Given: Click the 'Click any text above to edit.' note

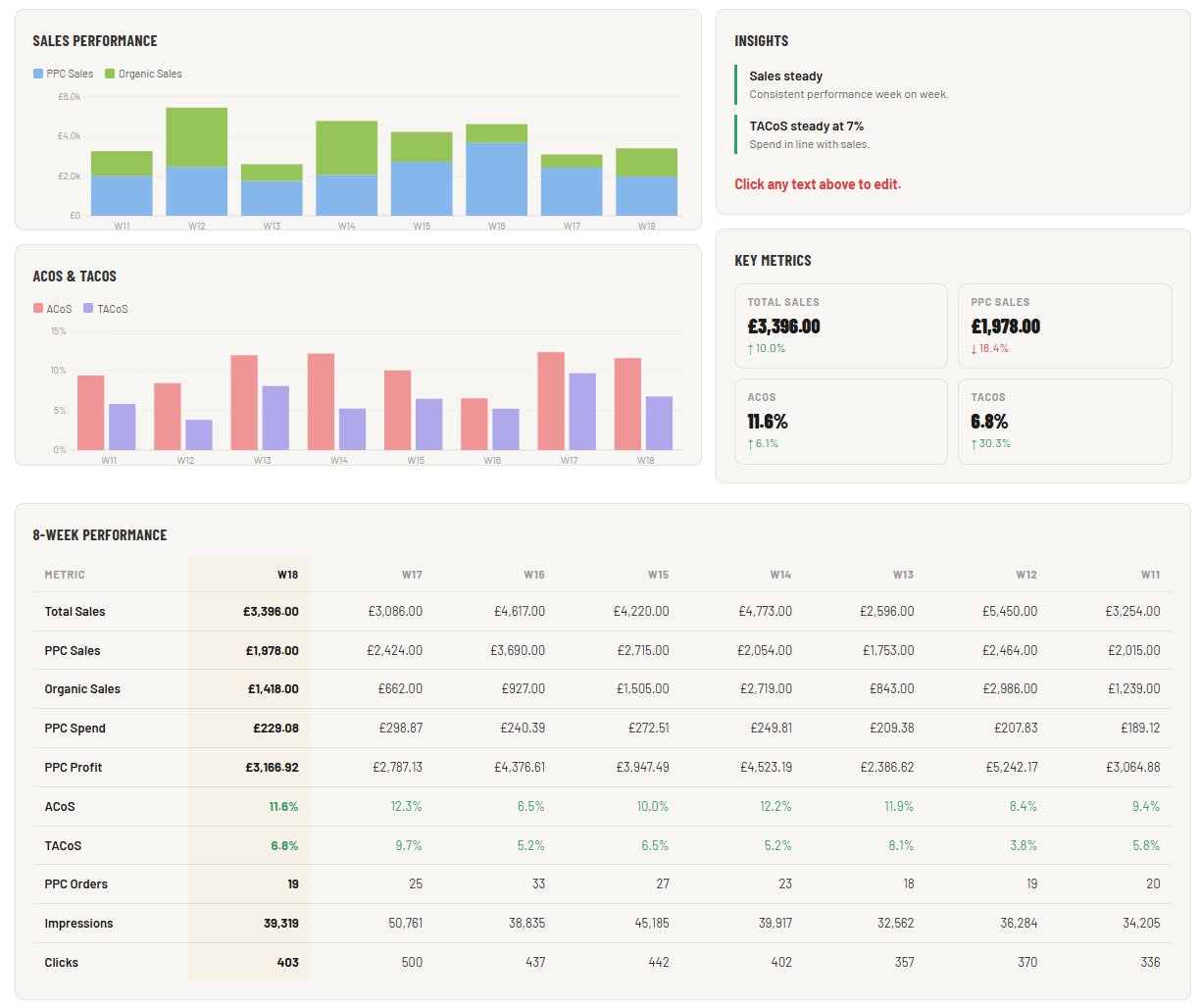Looking at the screenshot, I should coord(818,184).
